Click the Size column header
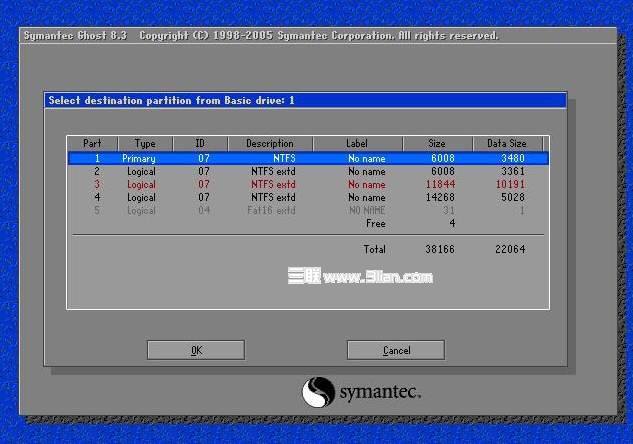Screen dimensions: 633x444 pyautogui.click(x=437, y=143)
